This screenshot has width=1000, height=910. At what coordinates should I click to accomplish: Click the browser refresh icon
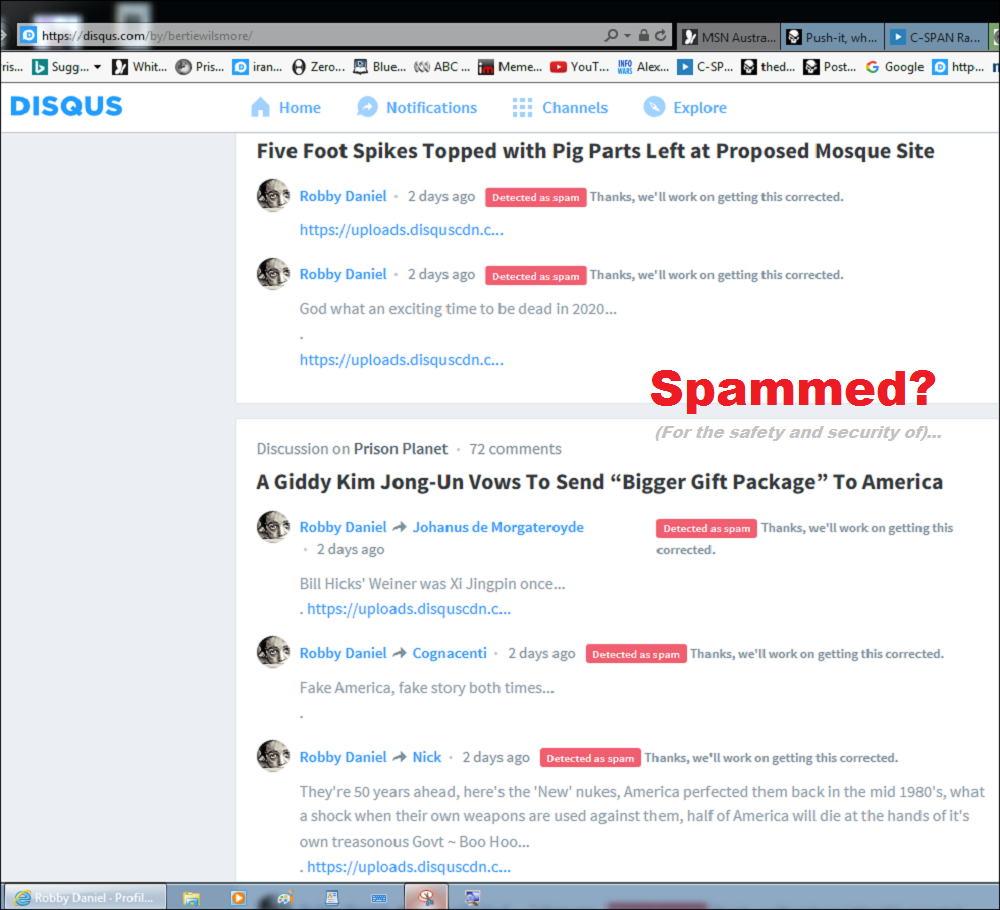[661, 36]
